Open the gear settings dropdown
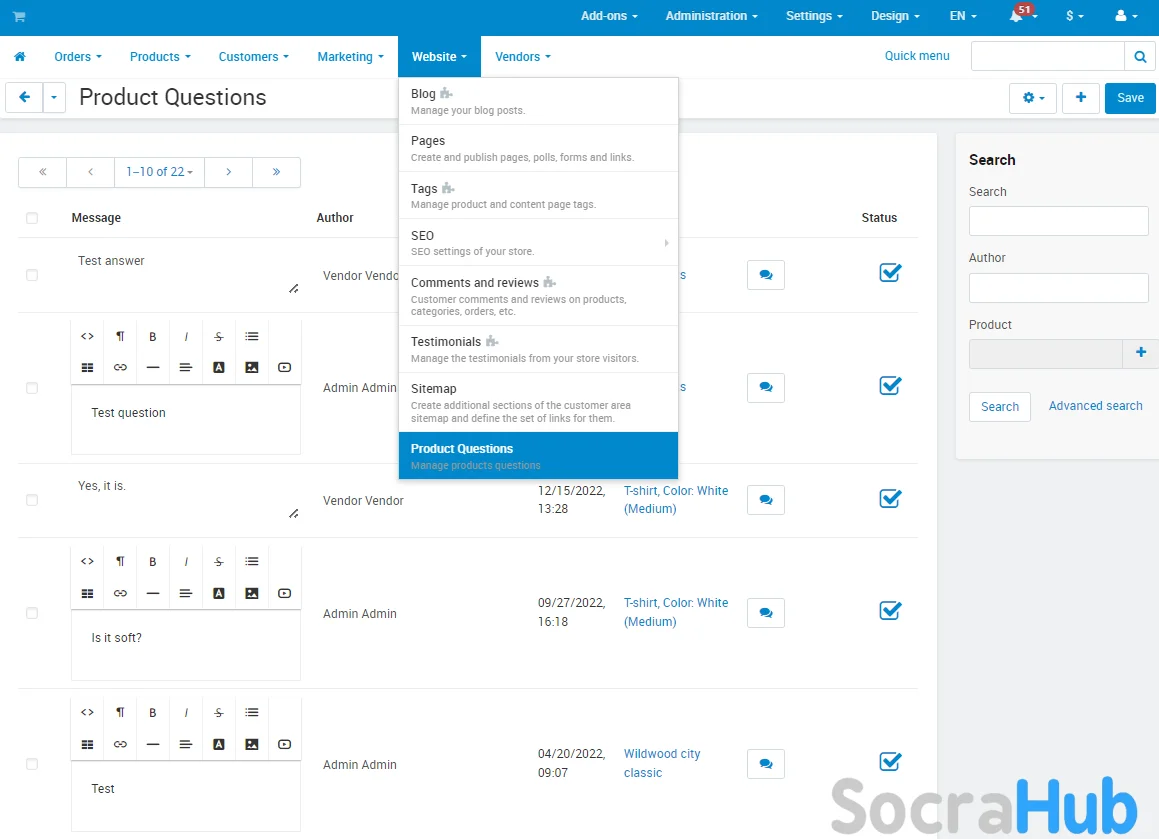The height and width of the screenshot is (839, 1159). pyautogui.click(x=1032, y=98)
